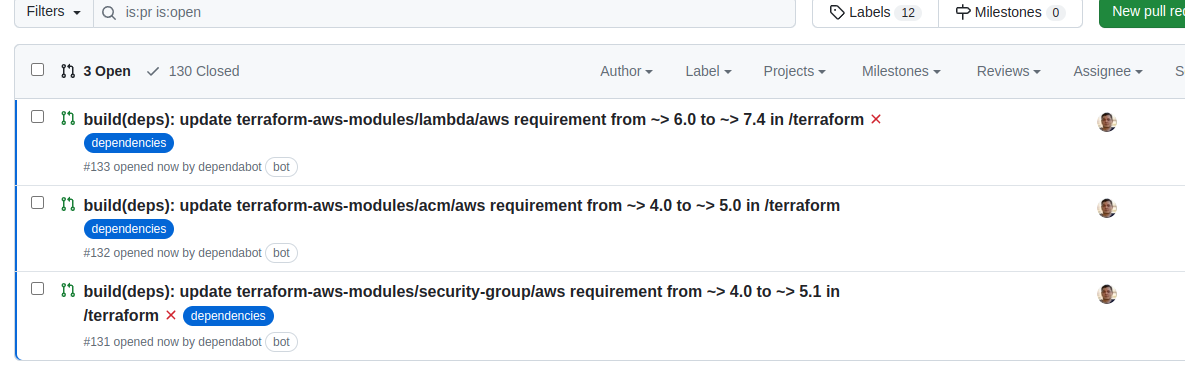Open the Filters dropdown

54,13
